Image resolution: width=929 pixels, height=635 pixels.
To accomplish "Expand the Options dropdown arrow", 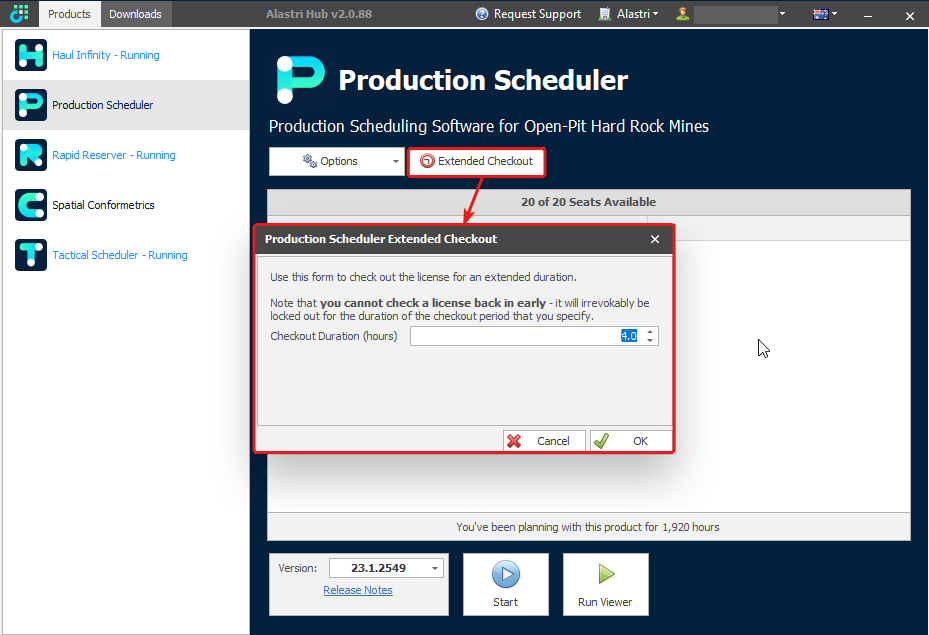I will pos(396,162).
